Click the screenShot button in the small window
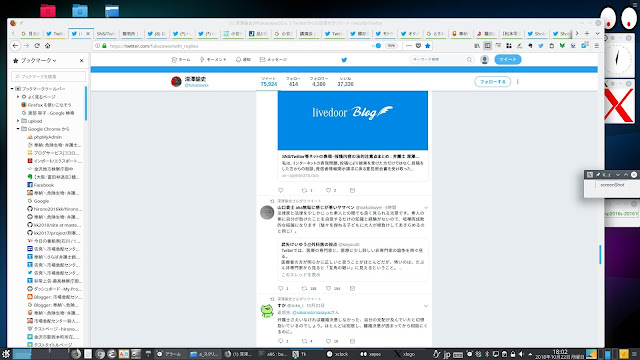 coord(612,185)
